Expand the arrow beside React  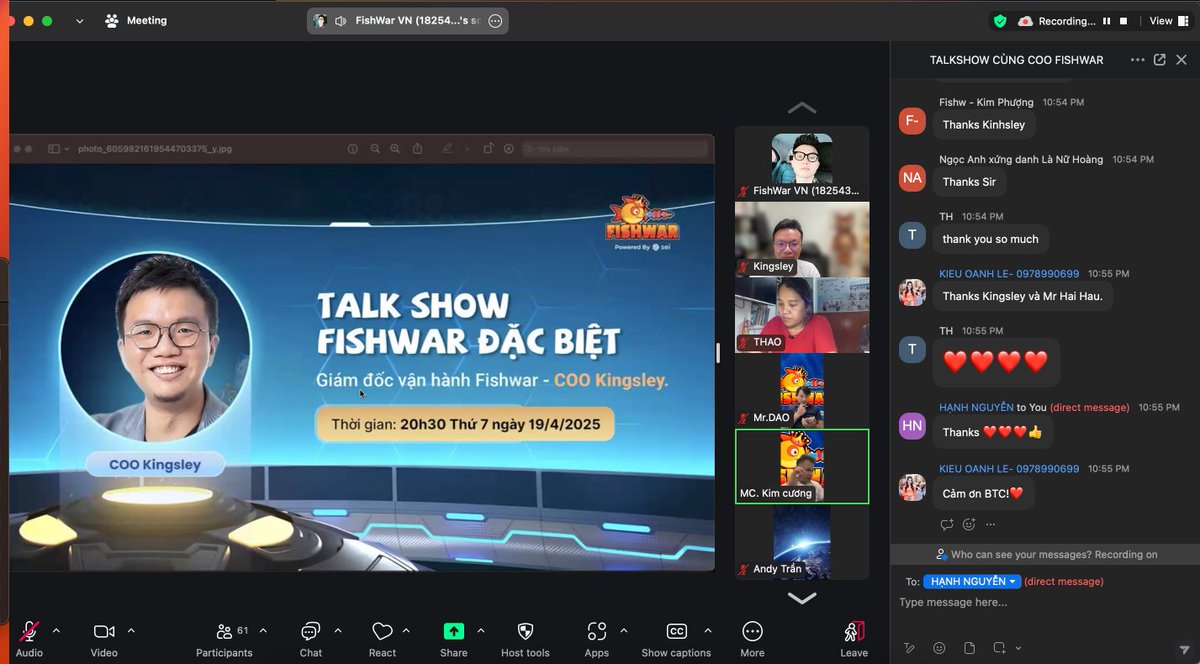point(406,631)
